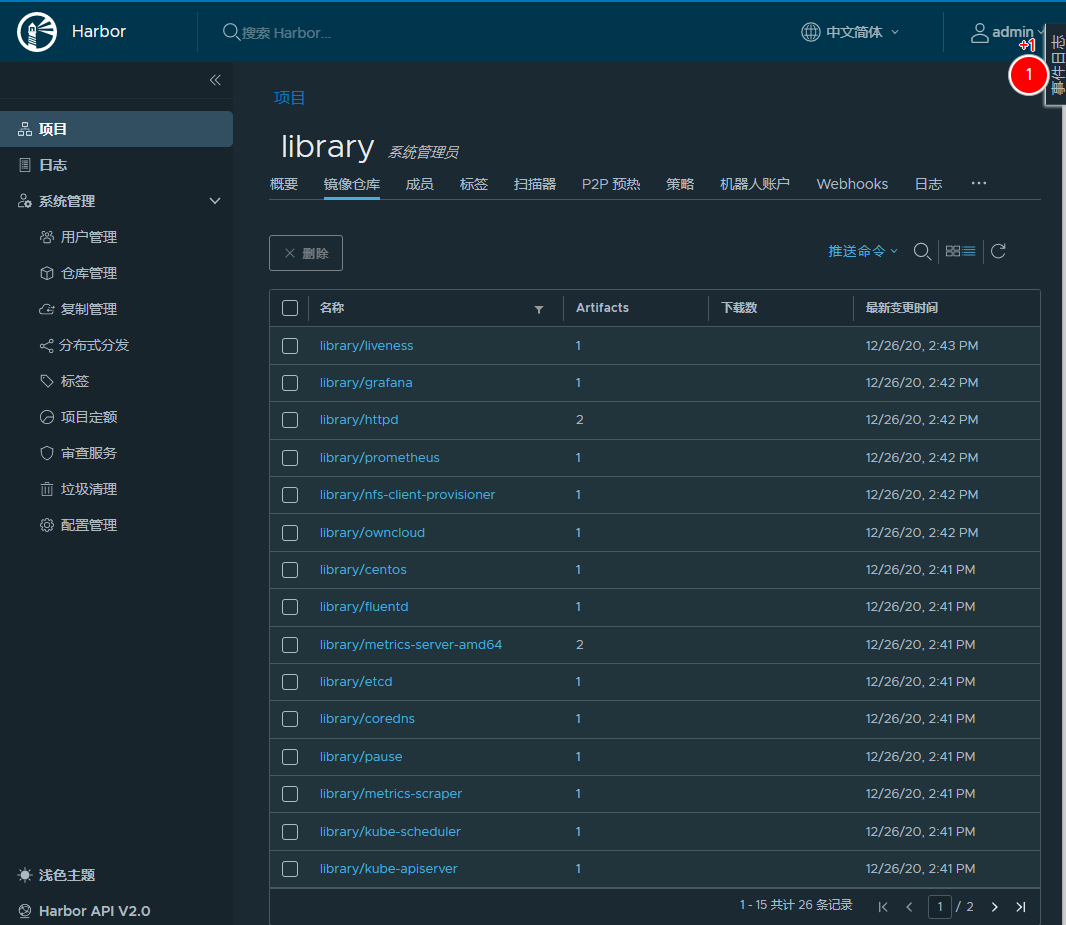Viewport: 1066px width, 925px height.
Task: Click the search magnifier in header
Action: pos(230,32)
